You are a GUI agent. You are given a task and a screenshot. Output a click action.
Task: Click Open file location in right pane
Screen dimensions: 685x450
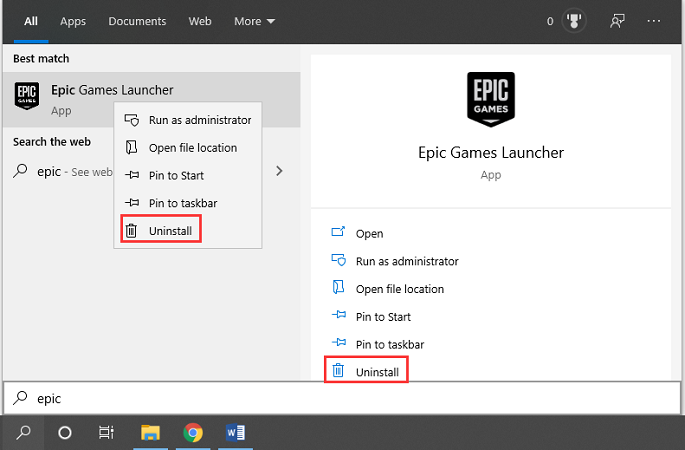coord(400,289)
